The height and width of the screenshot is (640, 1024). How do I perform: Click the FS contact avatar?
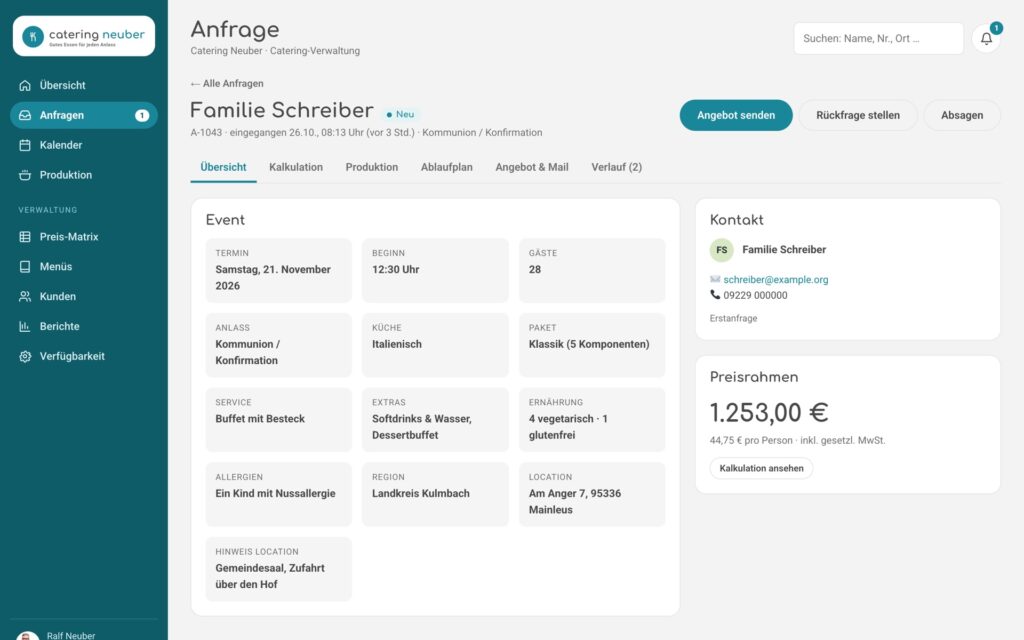coord(722,250)
